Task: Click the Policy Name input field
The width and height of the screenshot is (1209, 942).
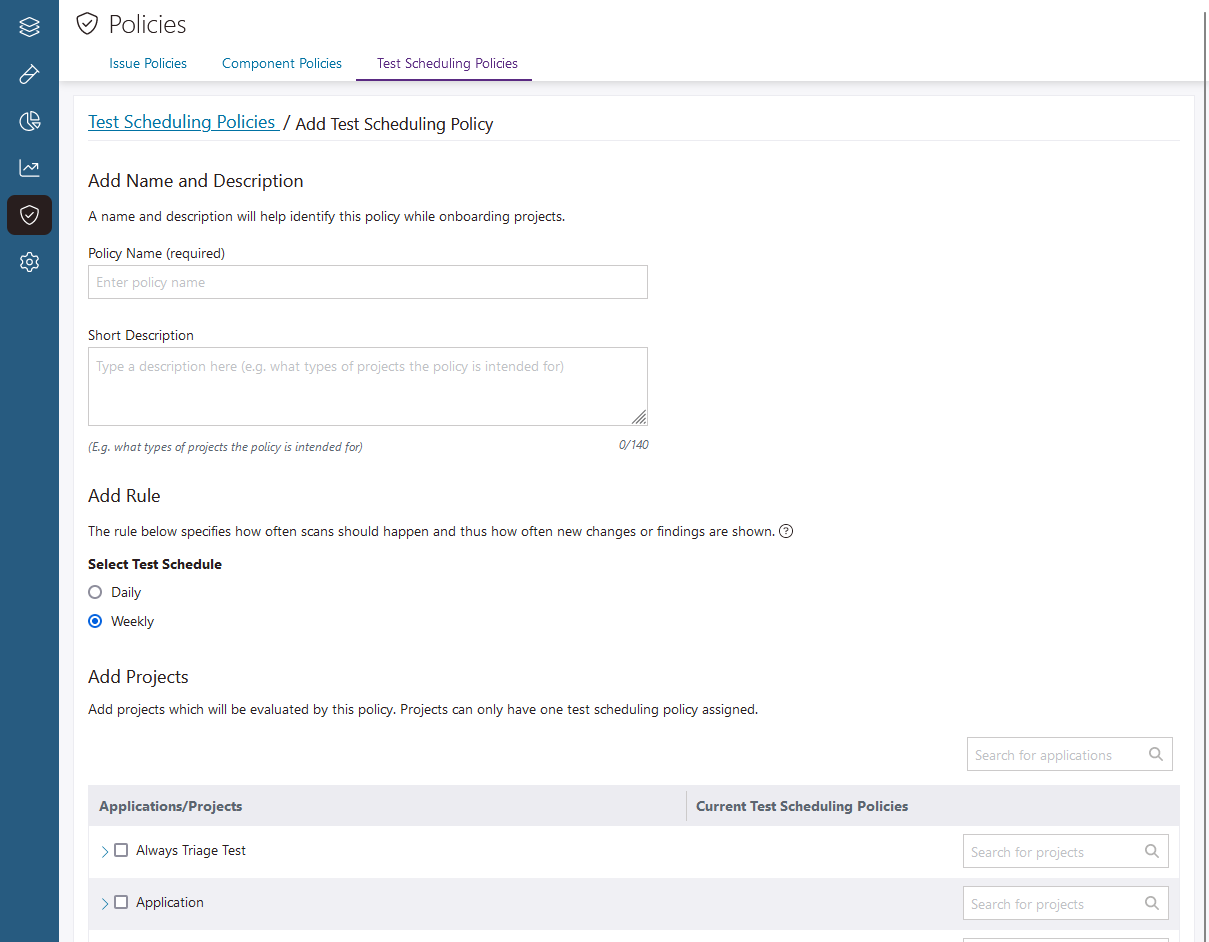Action: click(368, 282)
